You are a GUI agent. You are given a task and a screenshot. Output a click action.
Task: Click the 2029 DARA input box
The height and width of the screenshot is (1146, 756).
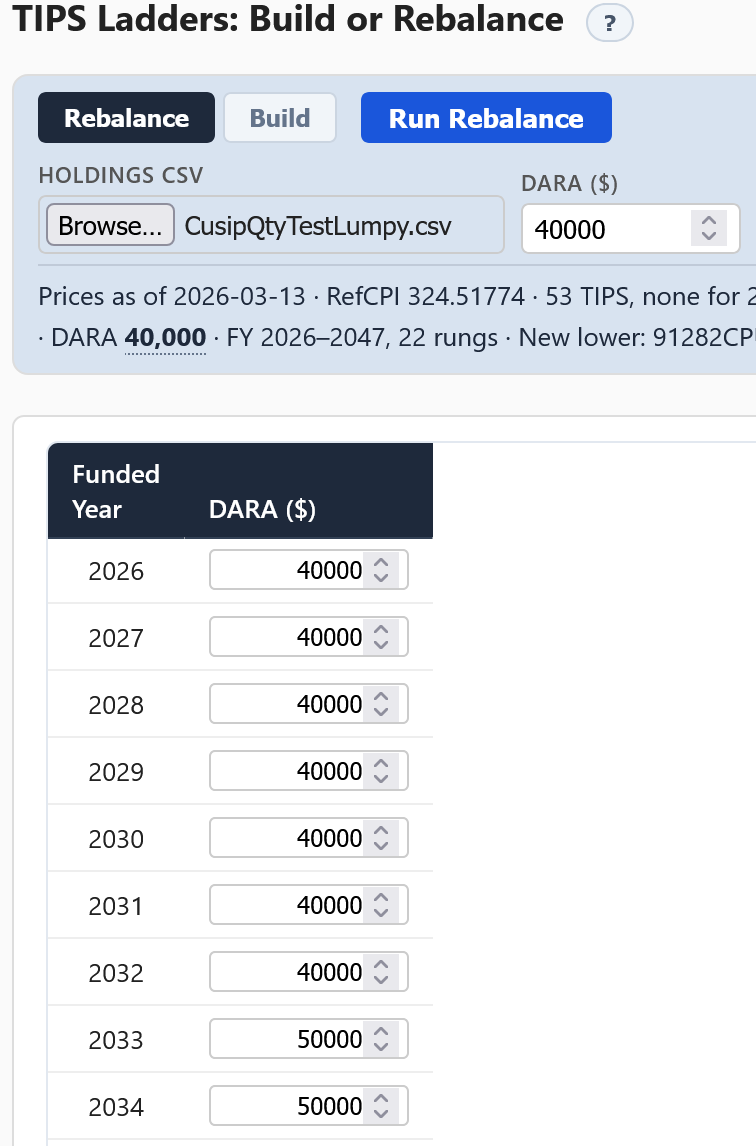point(309,771)
